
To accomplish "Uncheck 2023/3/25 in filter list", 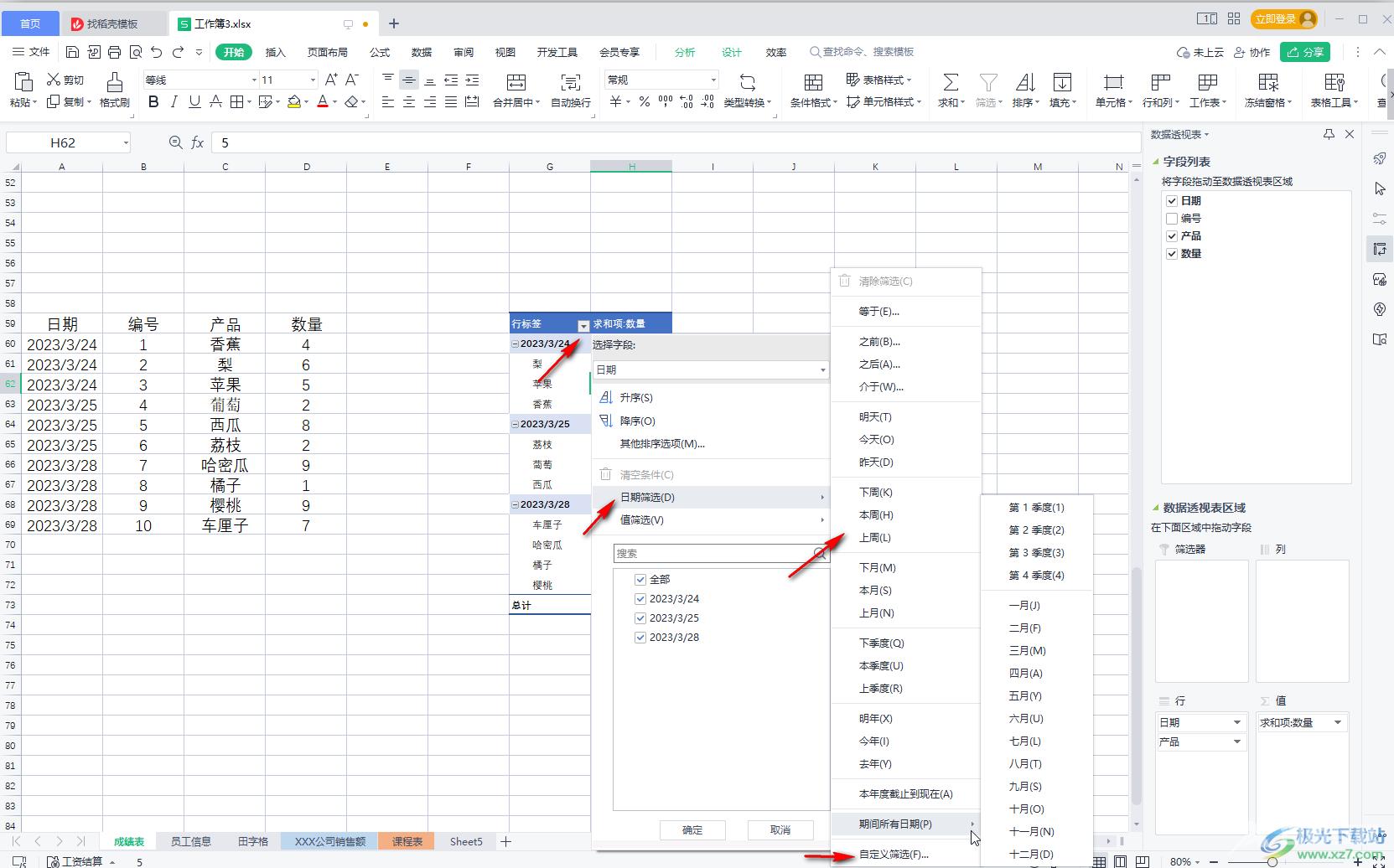I will tap(640, 617).
